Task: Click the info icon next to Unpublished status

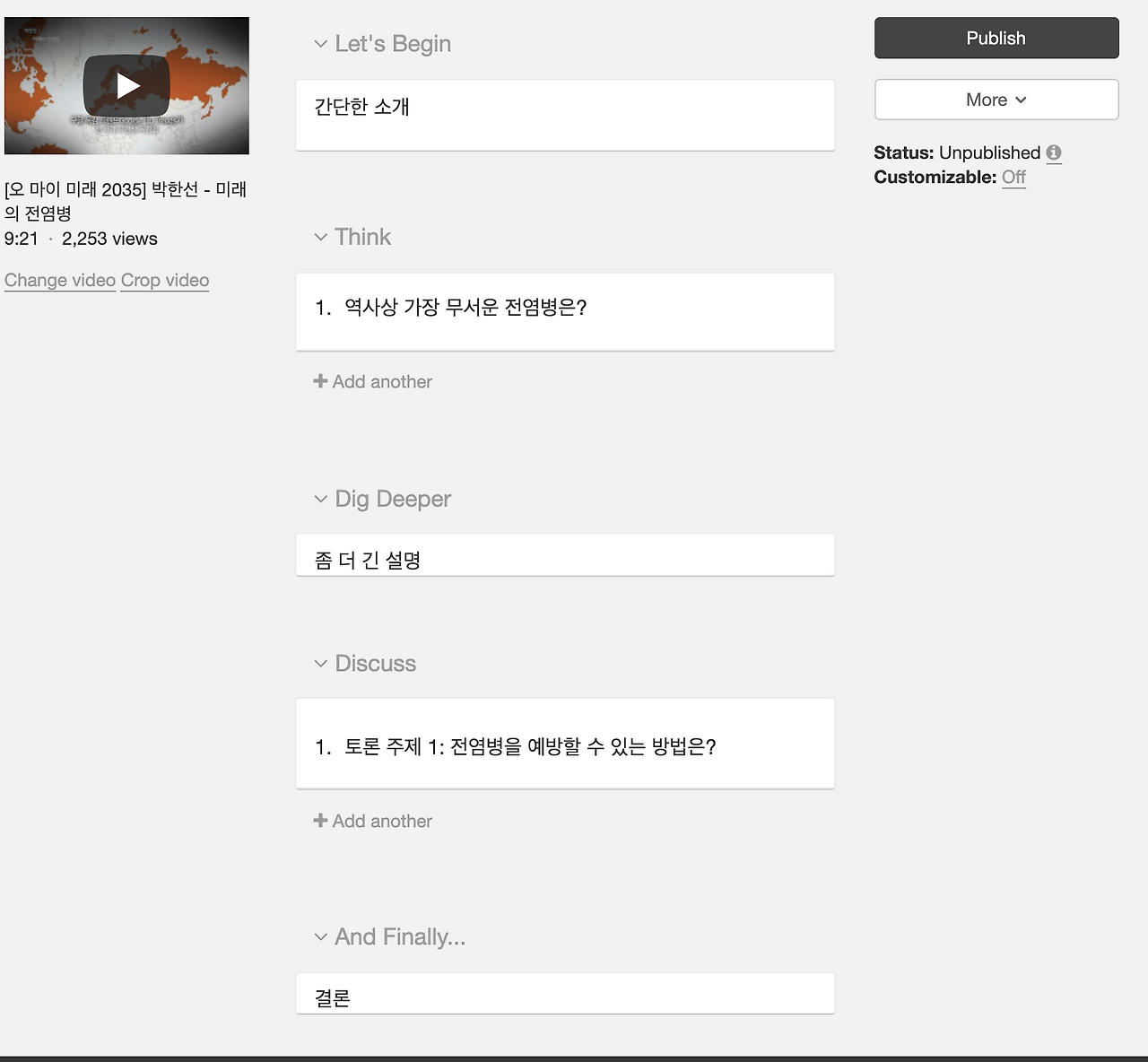Action: (x=1054, y=152)
